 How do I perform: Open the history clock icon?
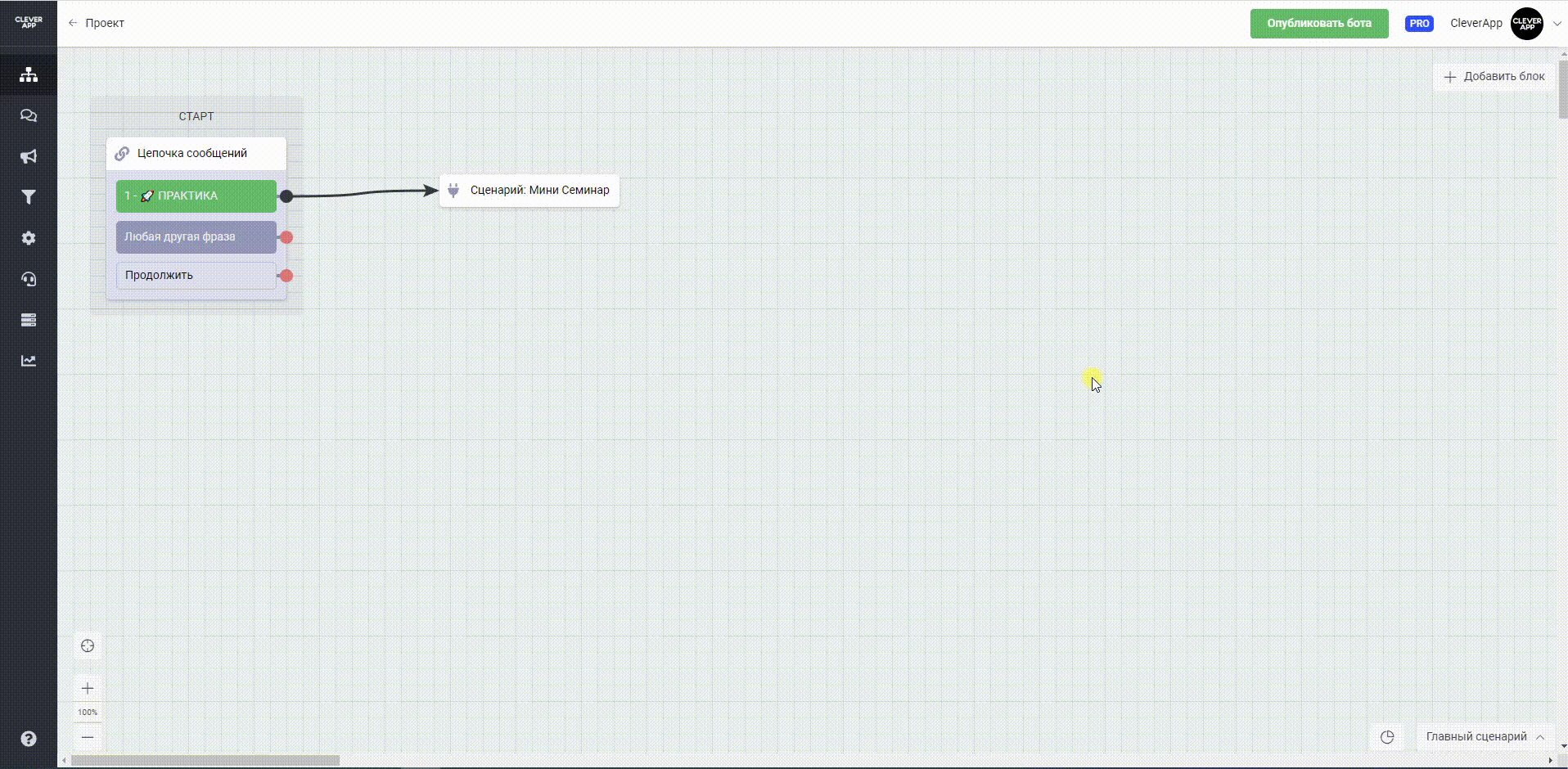[1387, 737]
